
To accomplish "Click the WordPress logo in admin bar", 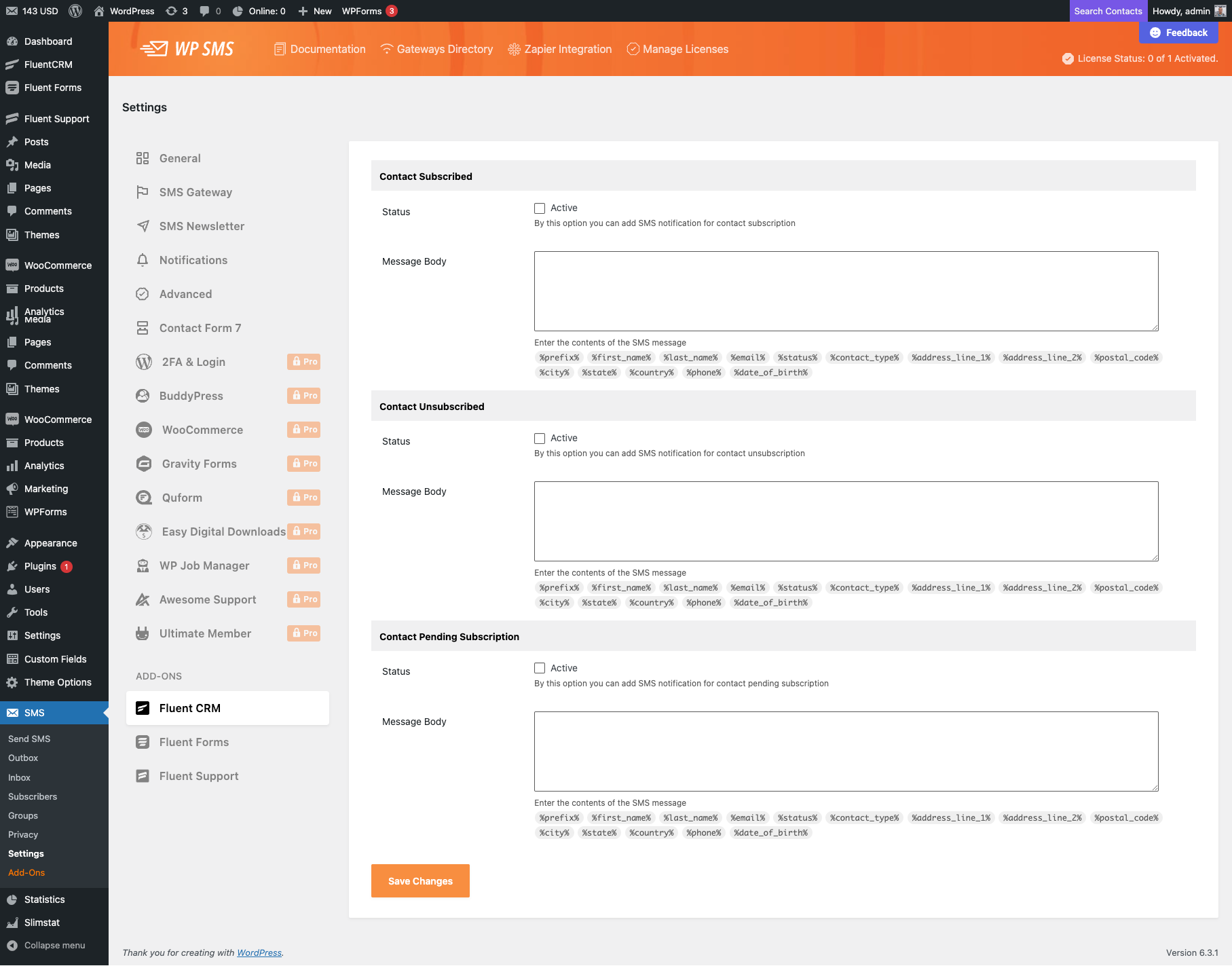I will (76, 11).
